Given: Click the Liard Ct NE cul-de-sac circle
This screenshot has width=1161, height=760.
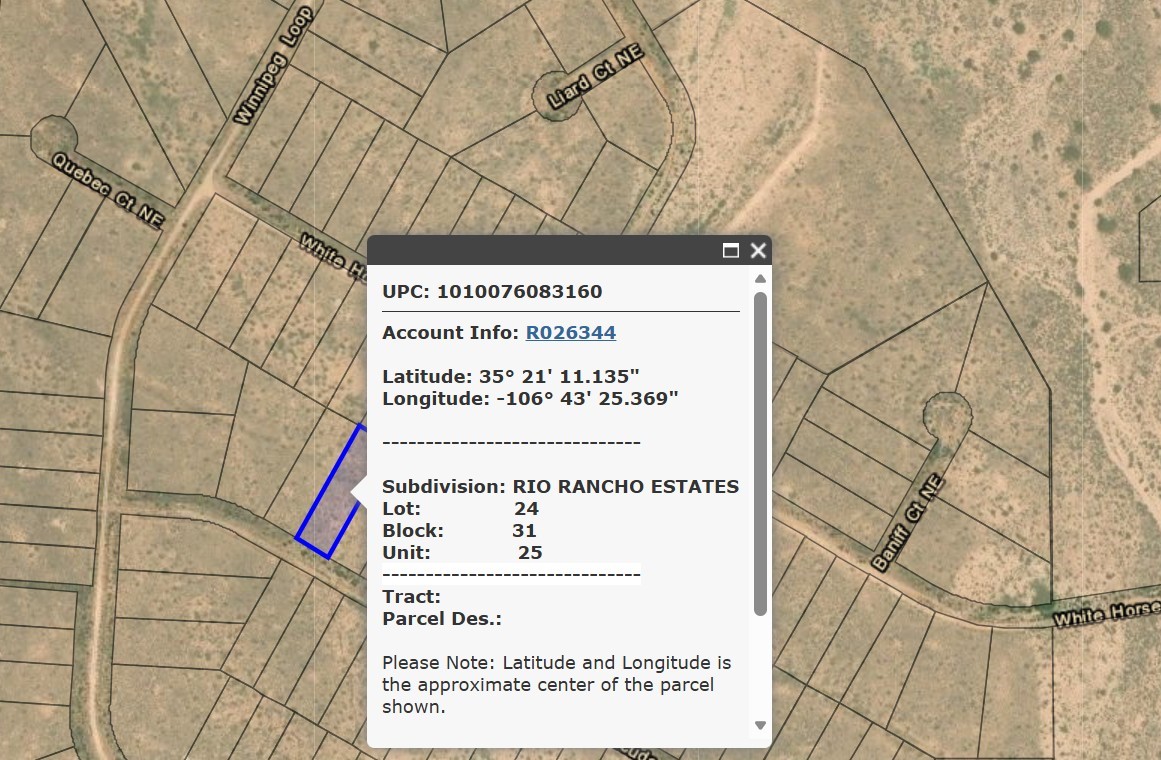Looking at the screenshot, I should pyautogui.click(x=557, y=97).
